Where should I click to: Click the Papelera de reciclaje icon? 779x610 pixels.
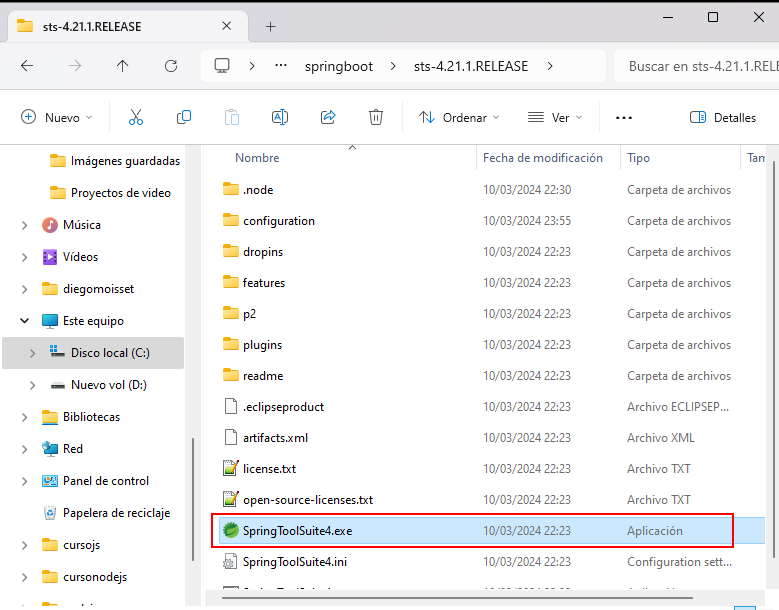click(x=50, y=513)
